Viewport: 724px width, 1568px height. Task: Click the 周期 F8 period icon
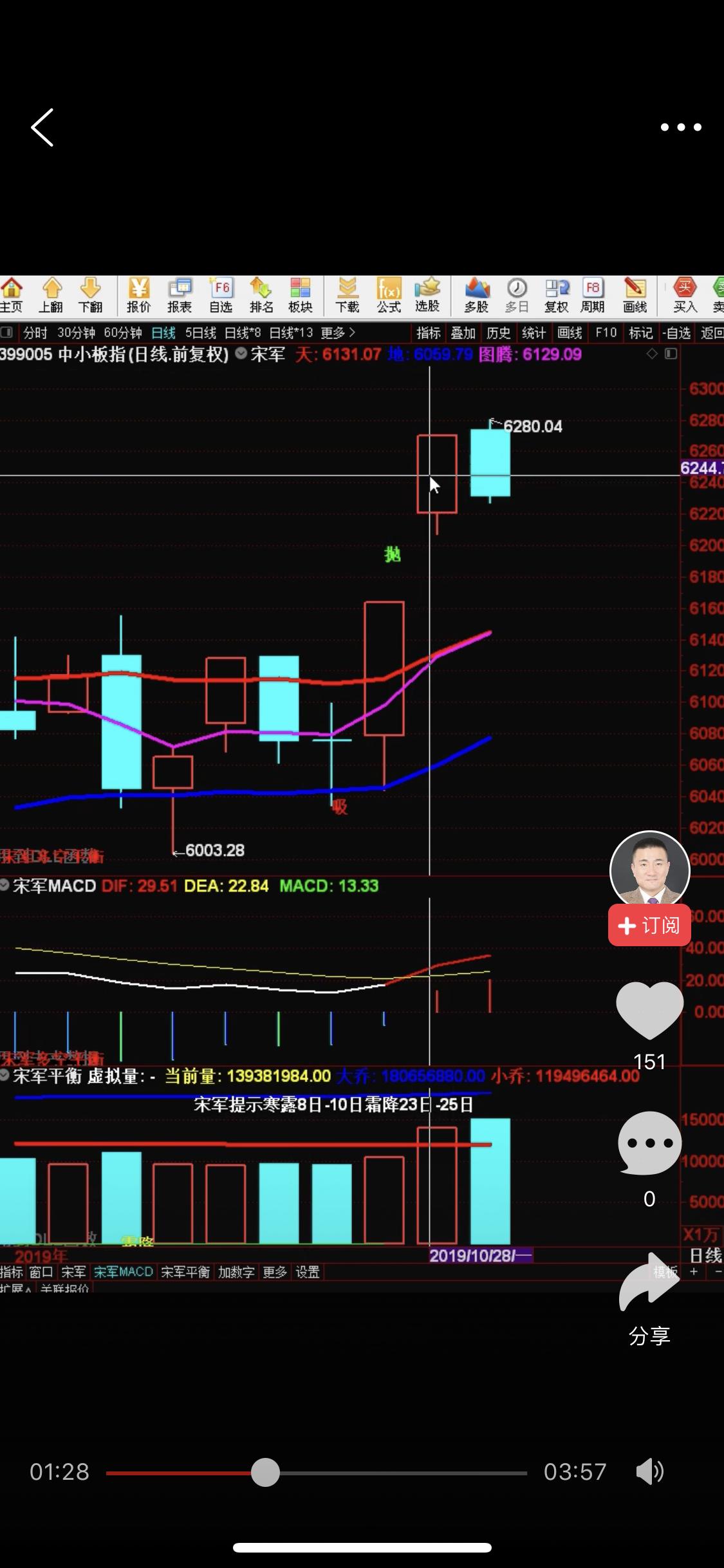tap(593, 295)
